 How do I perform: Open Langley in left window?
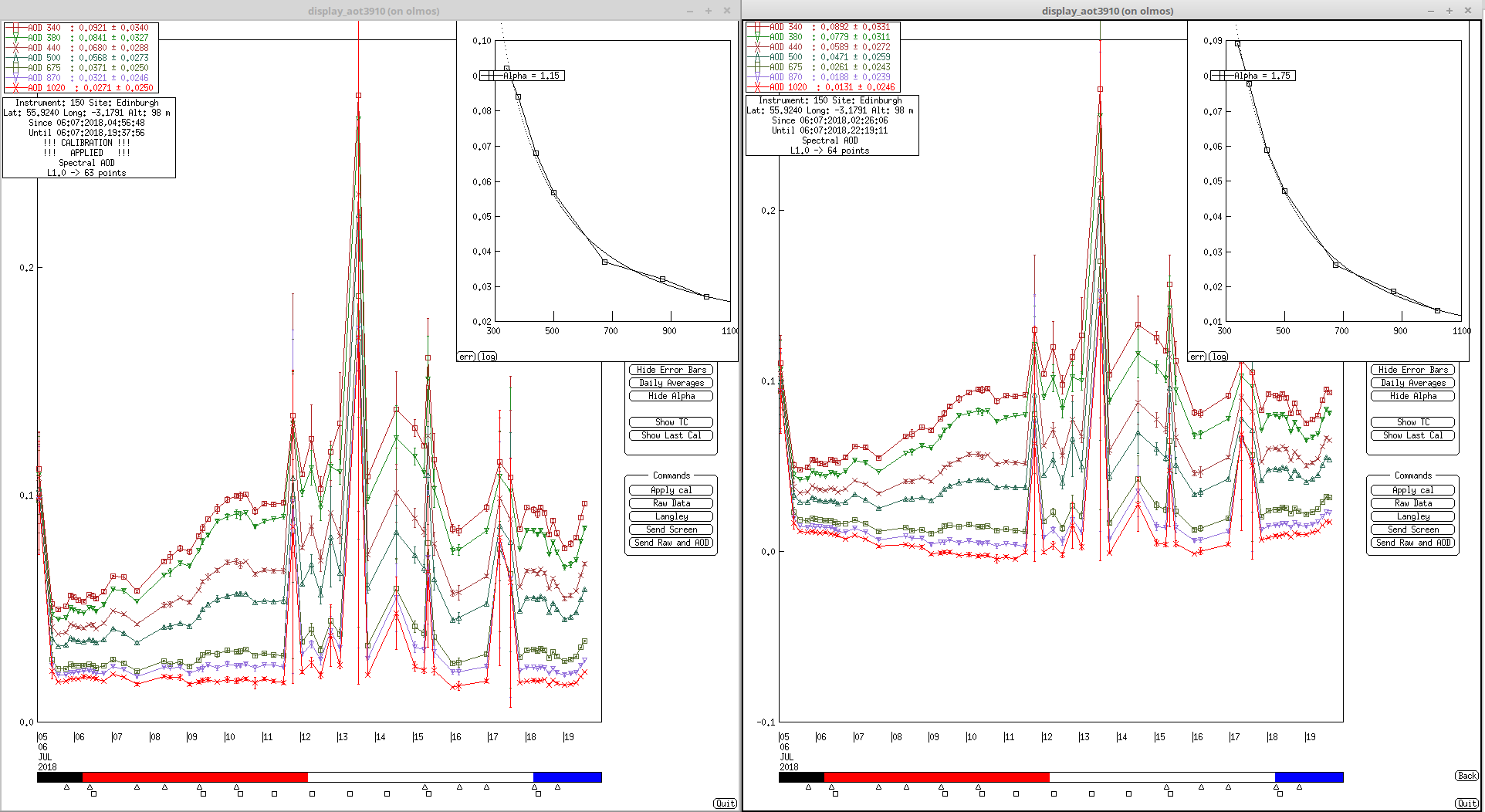(671, 516)
